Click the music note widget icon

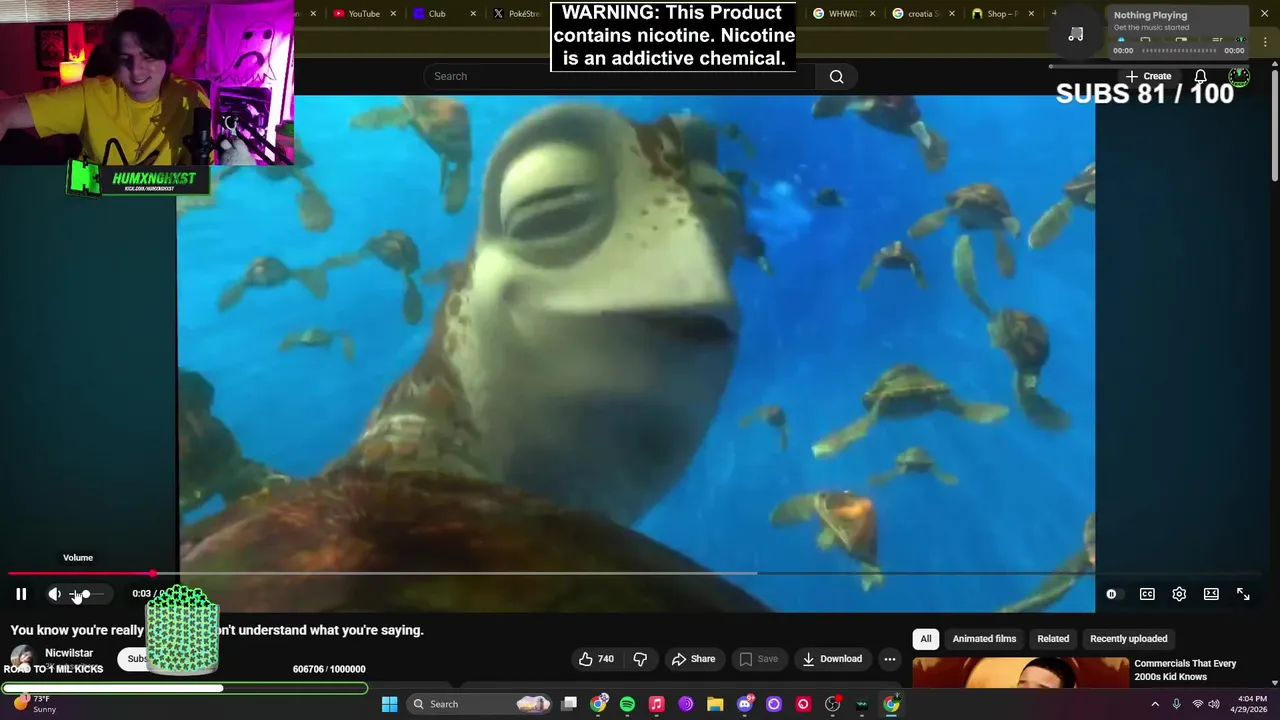(x=1076, y=34)
